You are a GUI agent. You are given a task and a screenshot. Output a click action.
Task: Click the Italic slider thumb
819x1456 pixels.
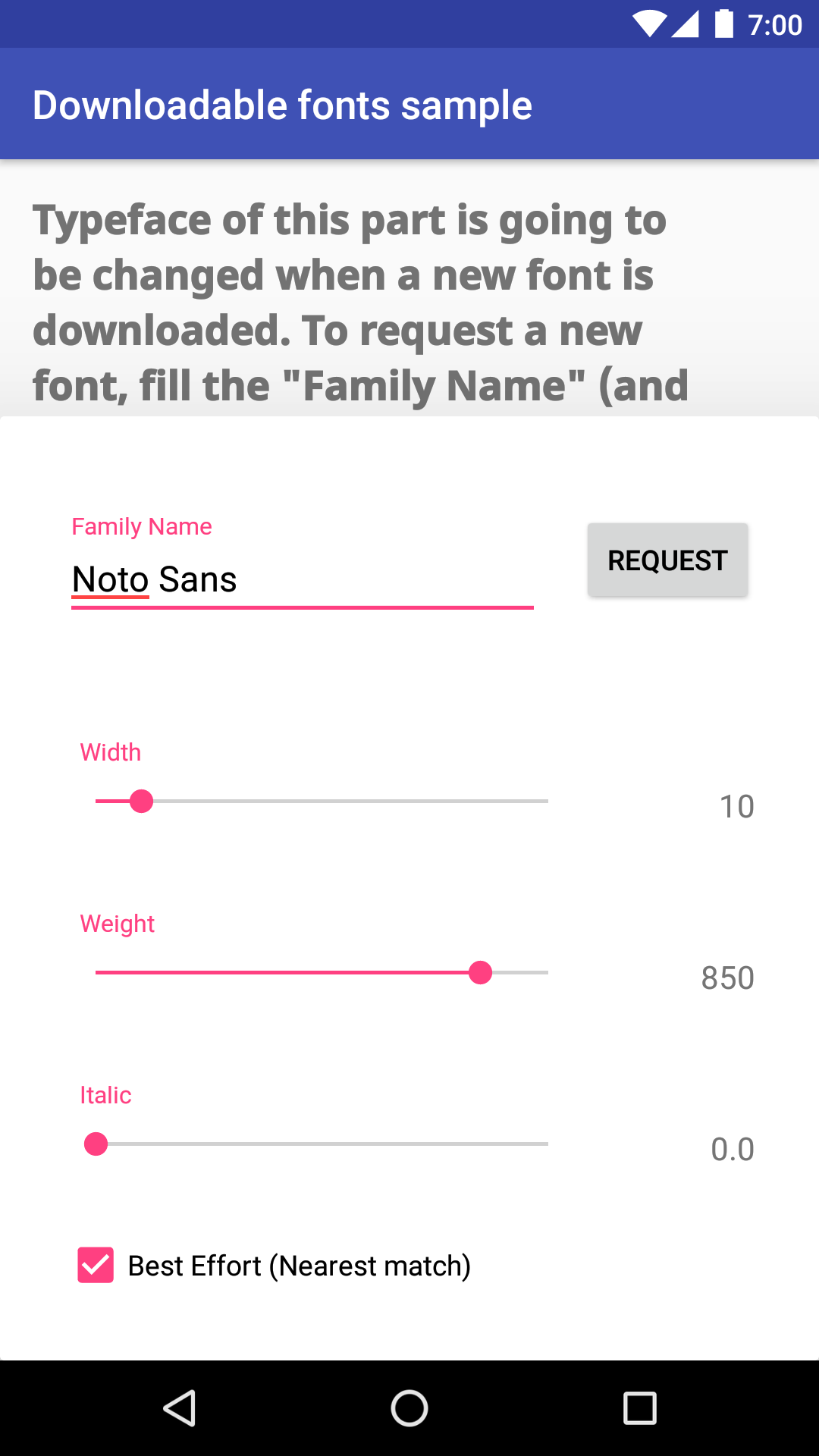[x=96, y=1144]
